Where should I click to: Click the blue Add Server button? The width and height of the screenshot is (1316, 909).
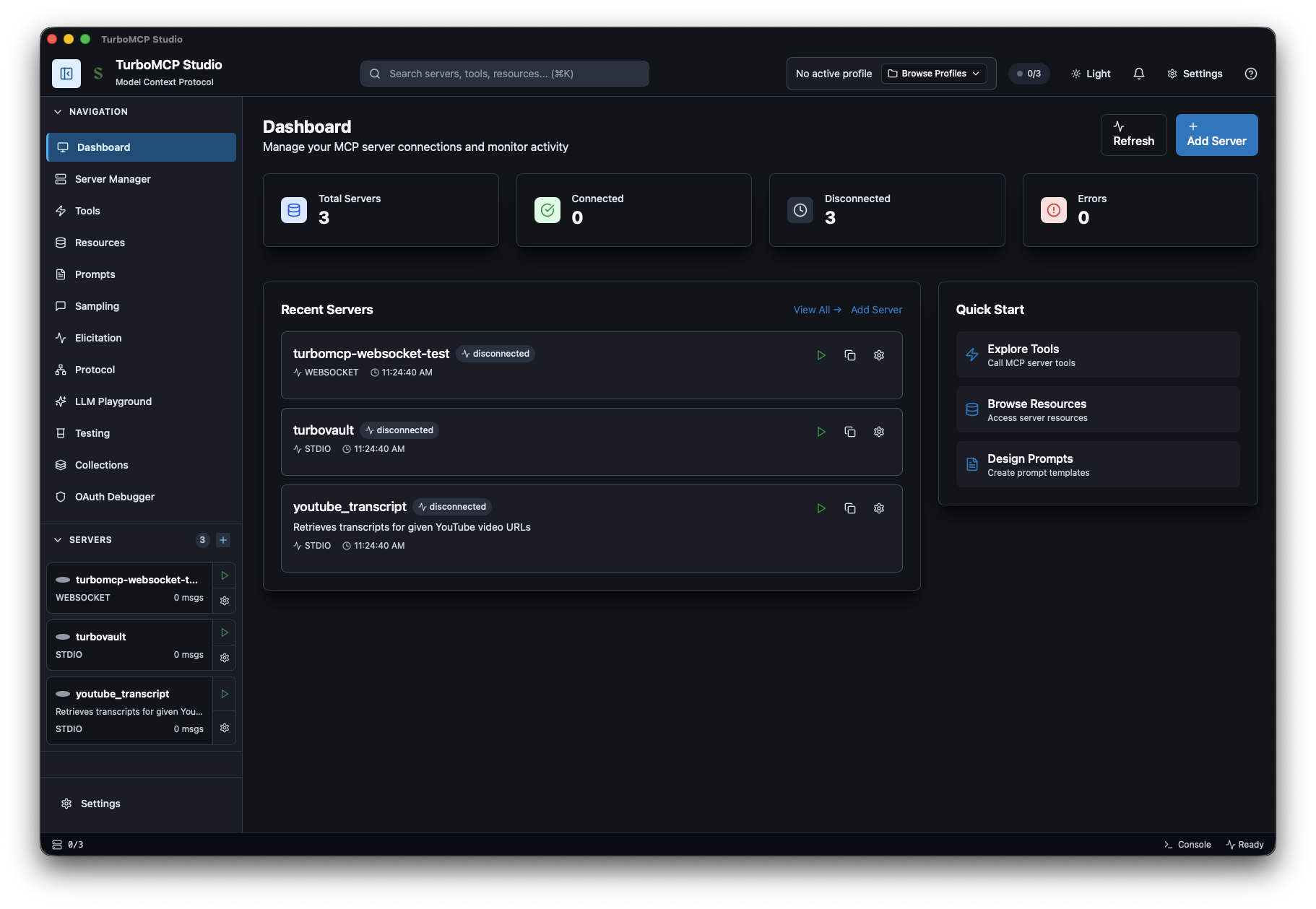[x=1216, y=135]
